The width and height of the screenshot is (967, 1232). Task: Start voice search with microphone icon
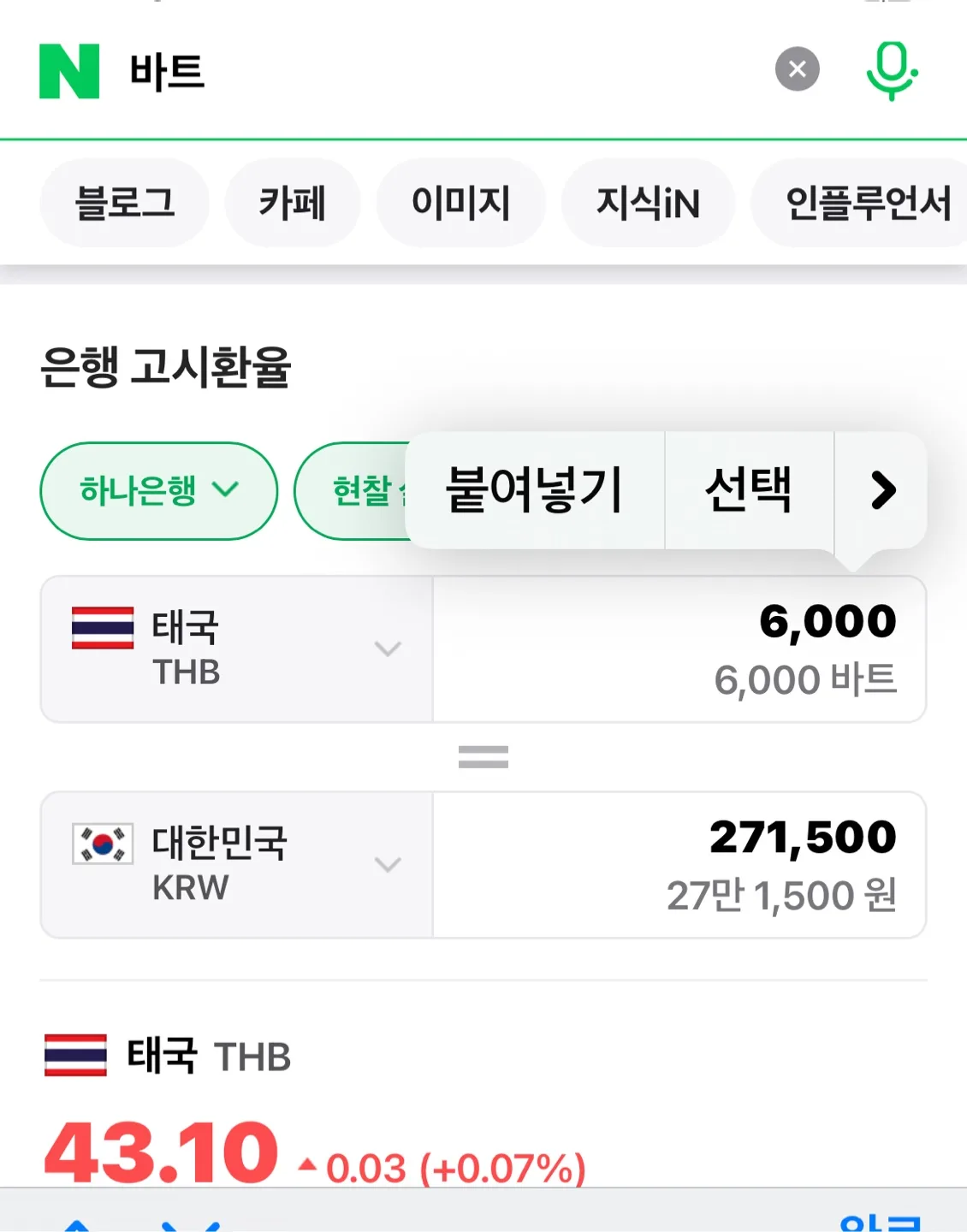(x=892, y=70)
